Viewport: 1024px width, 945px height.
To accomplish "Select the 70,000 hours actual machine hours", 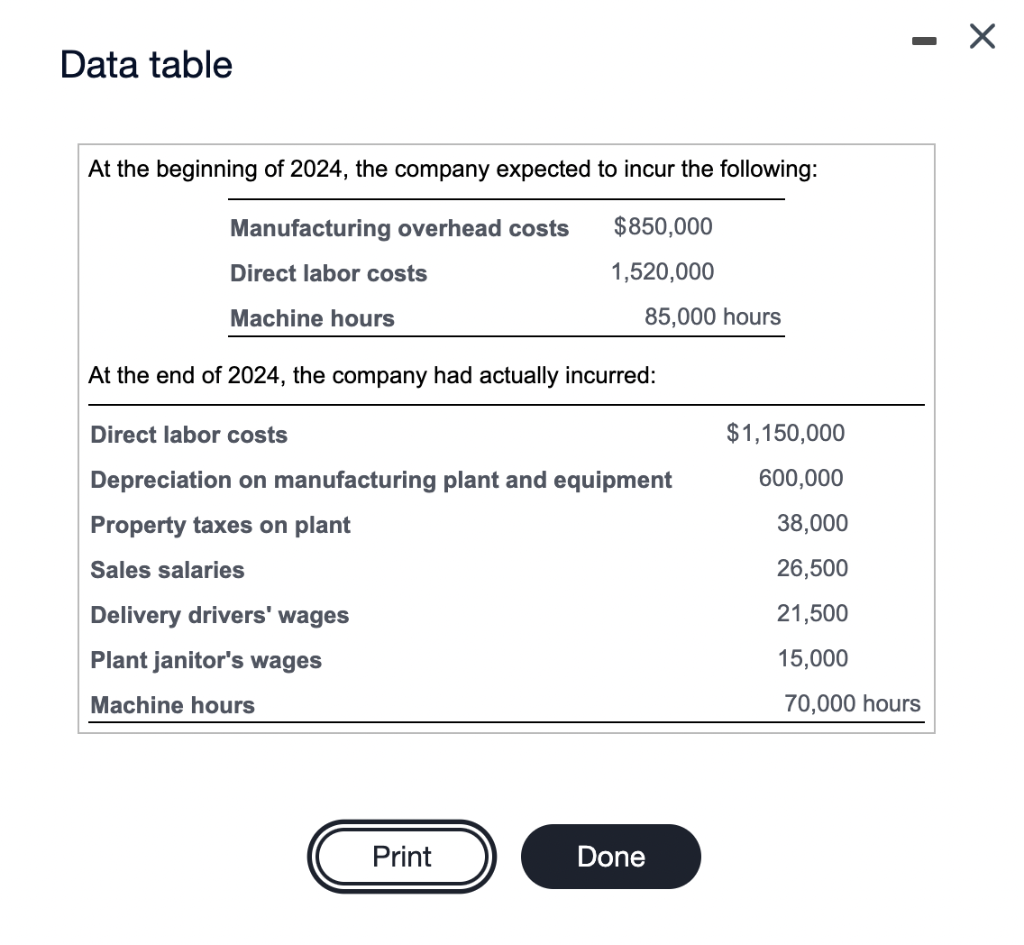I will tap(851, 703).
